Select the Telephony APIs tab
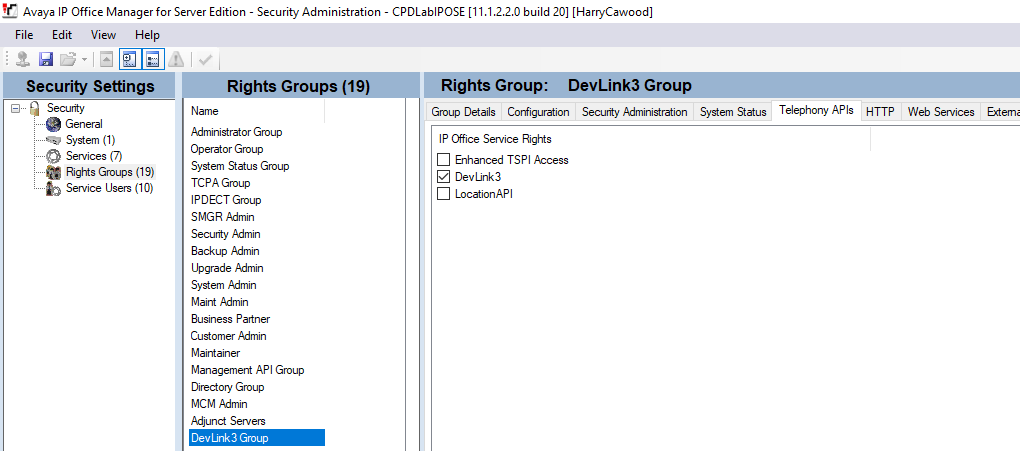Viewport: 1020px width, 451px height. tap(816, 111)
